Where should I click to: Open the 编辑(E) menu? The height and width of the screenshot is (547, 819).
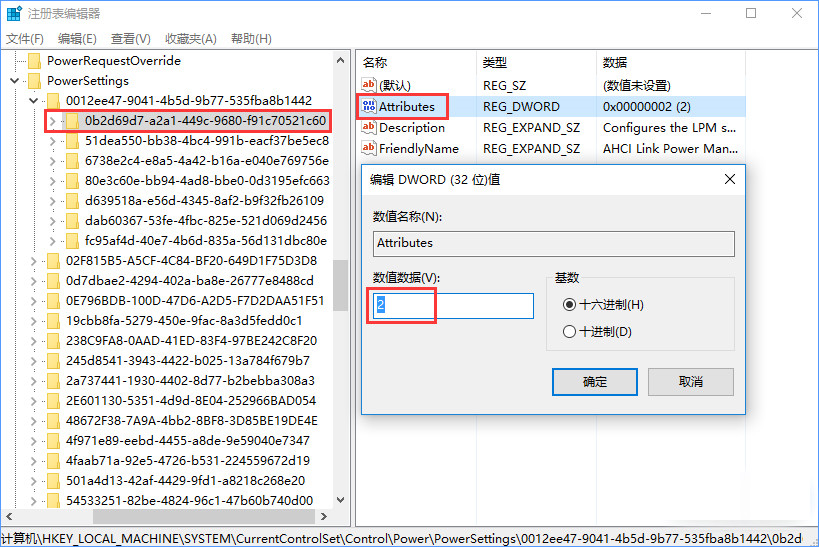[x=77, y=39]
